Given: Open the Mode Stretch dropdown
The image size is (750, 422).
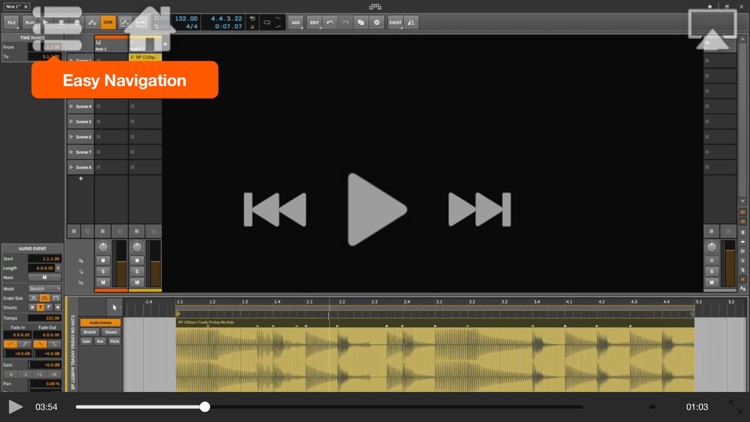Looking at the screenshot, I should pyautogui.click(x=44, y=289).
